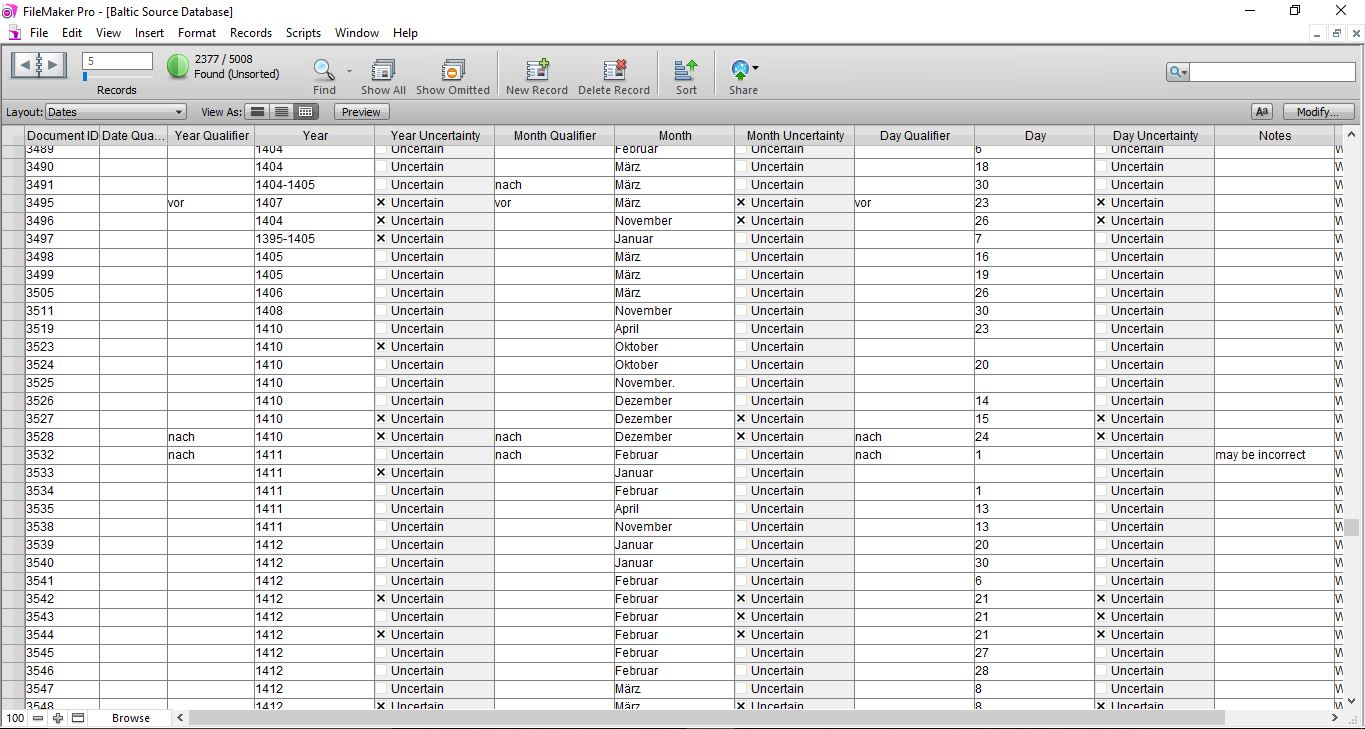Switch to List view icon

[x=282, y=112]
